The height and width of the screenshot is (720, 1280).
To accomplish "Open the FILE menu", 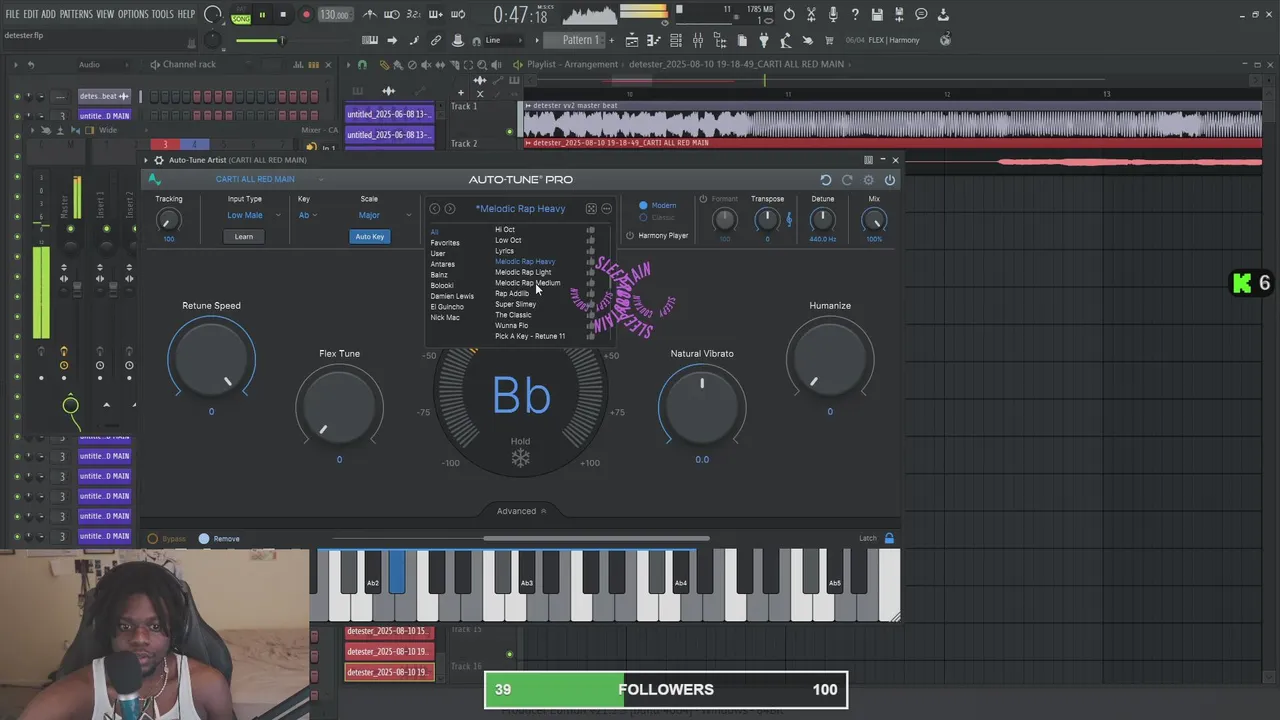I will coord(13,14).
